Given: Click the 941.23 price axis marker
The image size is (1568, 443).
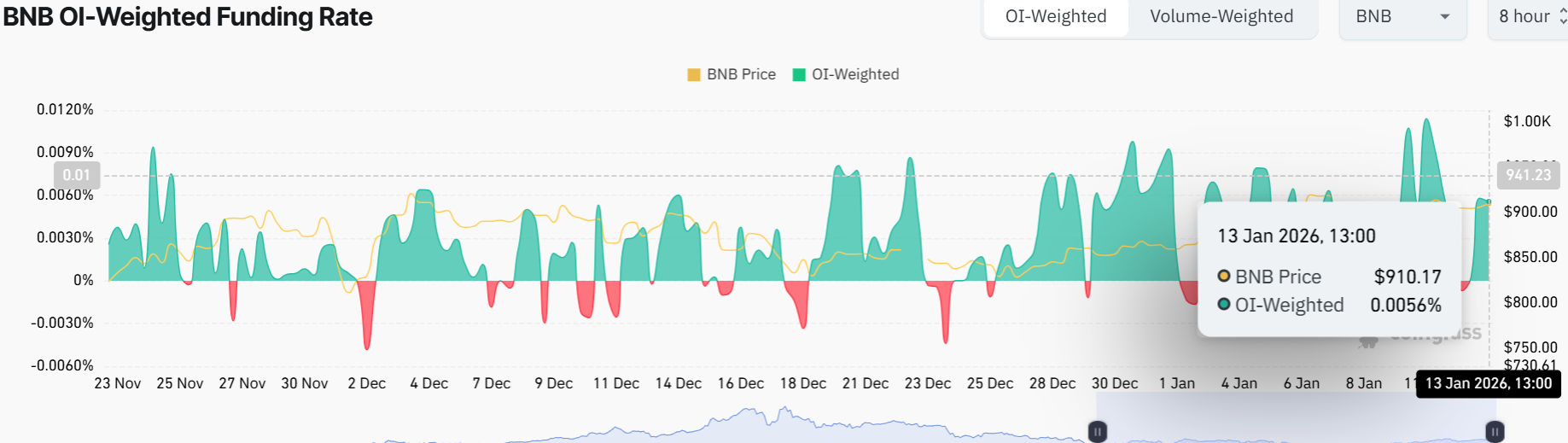Looking at the screenshot, I should click(x=1527, y=175).
